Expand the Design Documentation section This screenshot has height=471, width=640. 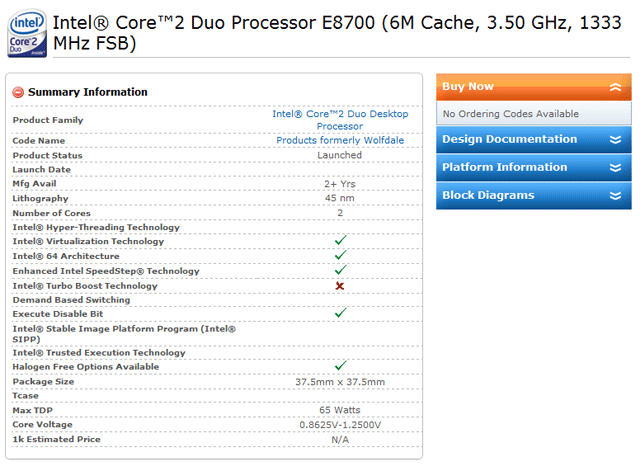tap(533, 140)
